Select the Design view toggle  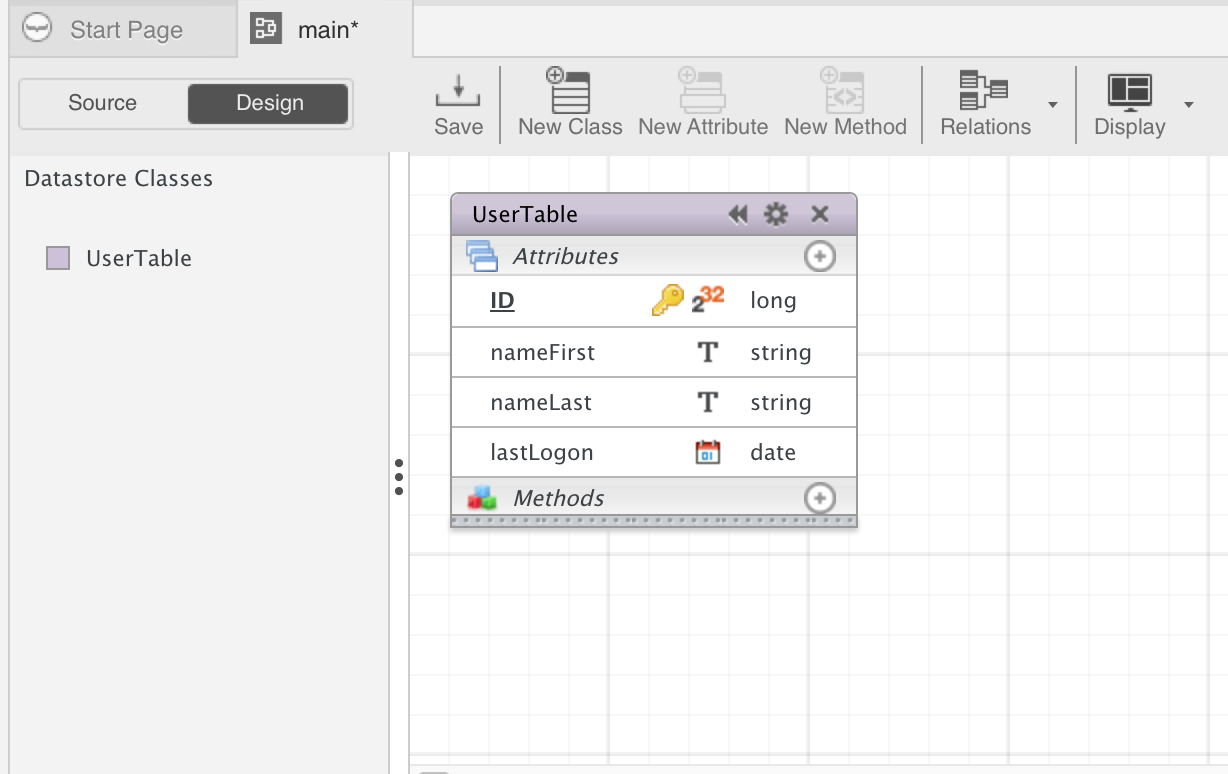coord(267,102)
